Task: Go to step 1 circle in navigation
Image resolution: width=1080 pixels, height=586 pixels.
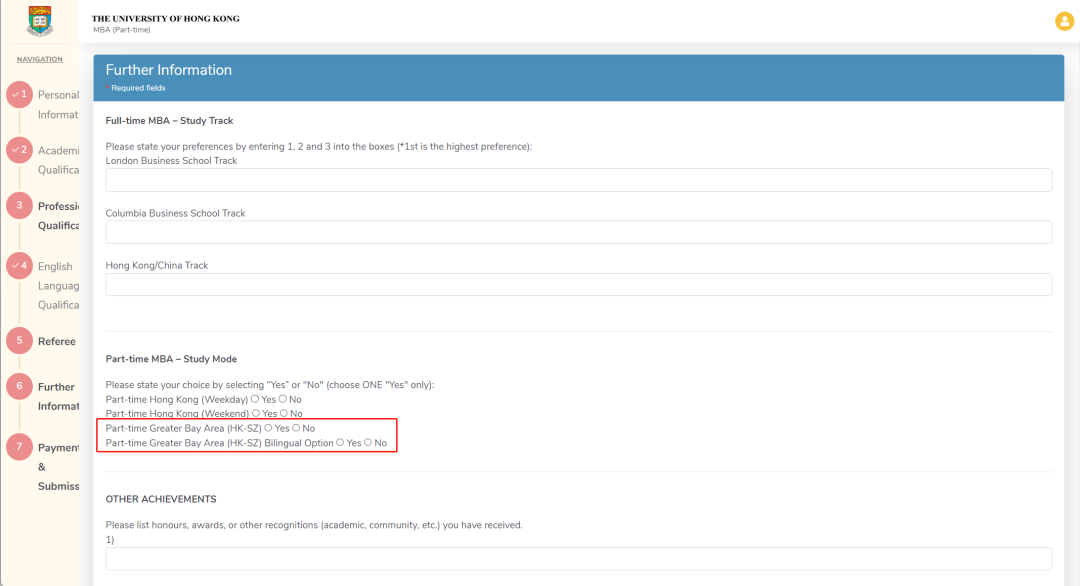Action: click(x=19, y=94)
